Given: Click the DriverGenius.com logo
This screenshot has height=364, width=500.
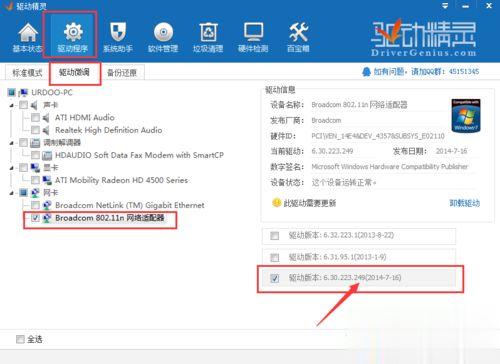Looking at the screenshot, I should coord(423,37).
